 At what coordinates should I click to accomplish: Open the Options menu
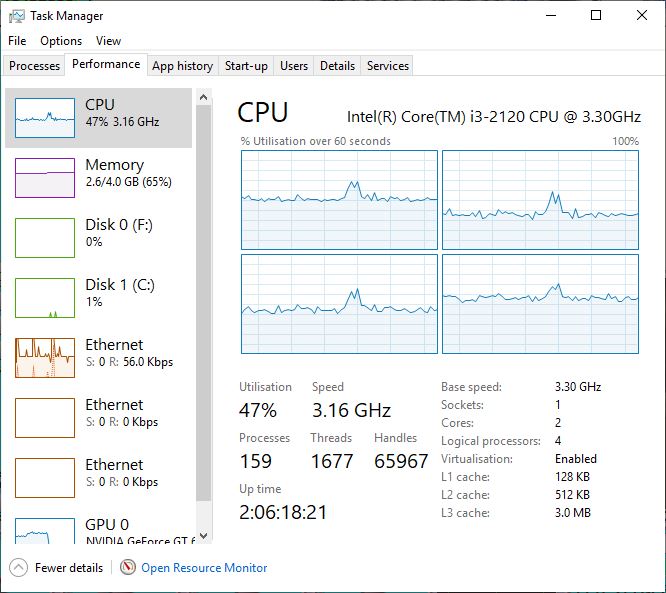pyautogui.click(x=61, y=41)
